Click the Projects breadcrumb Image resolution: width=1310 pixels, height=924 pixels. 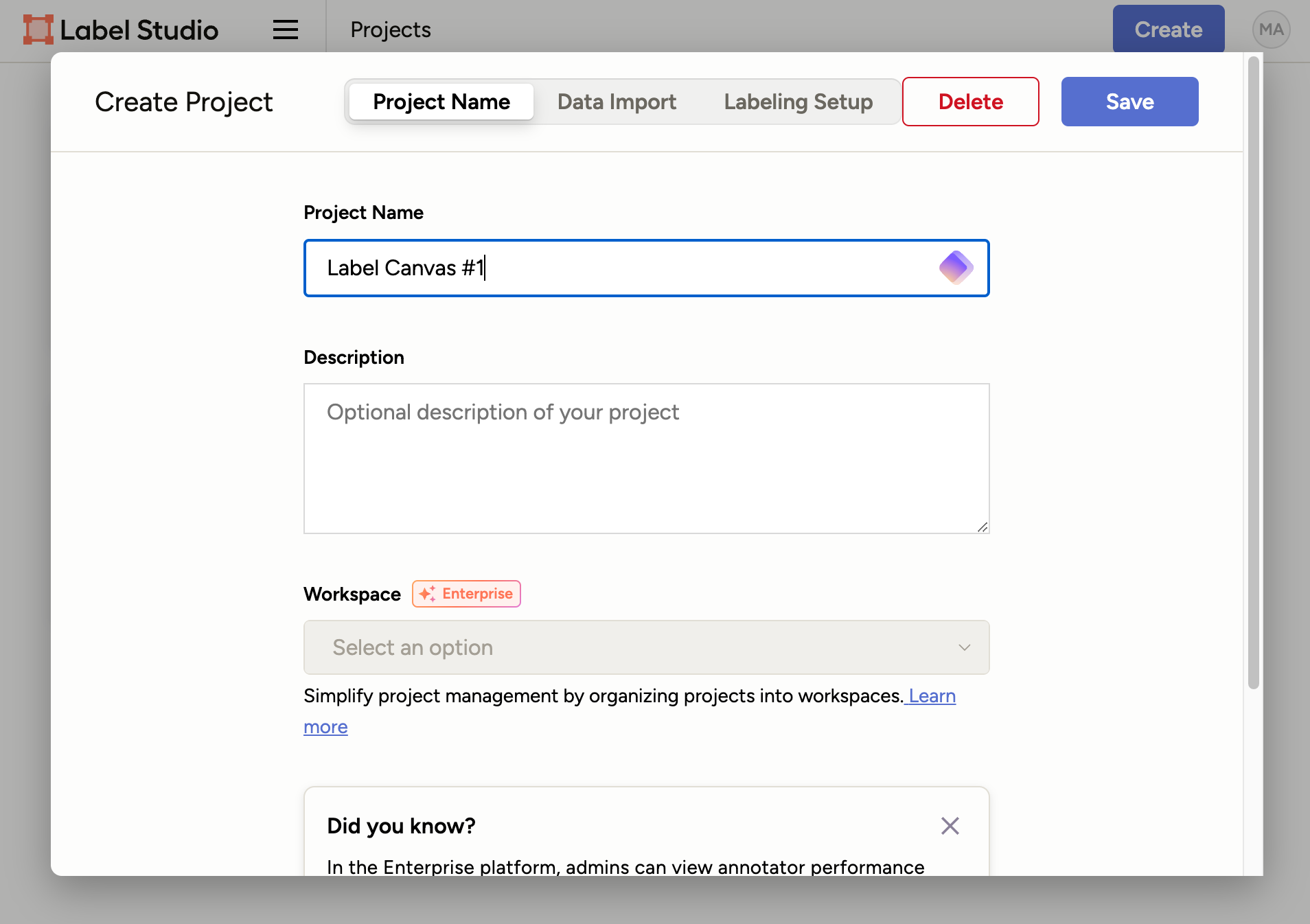tap(390, 30)
